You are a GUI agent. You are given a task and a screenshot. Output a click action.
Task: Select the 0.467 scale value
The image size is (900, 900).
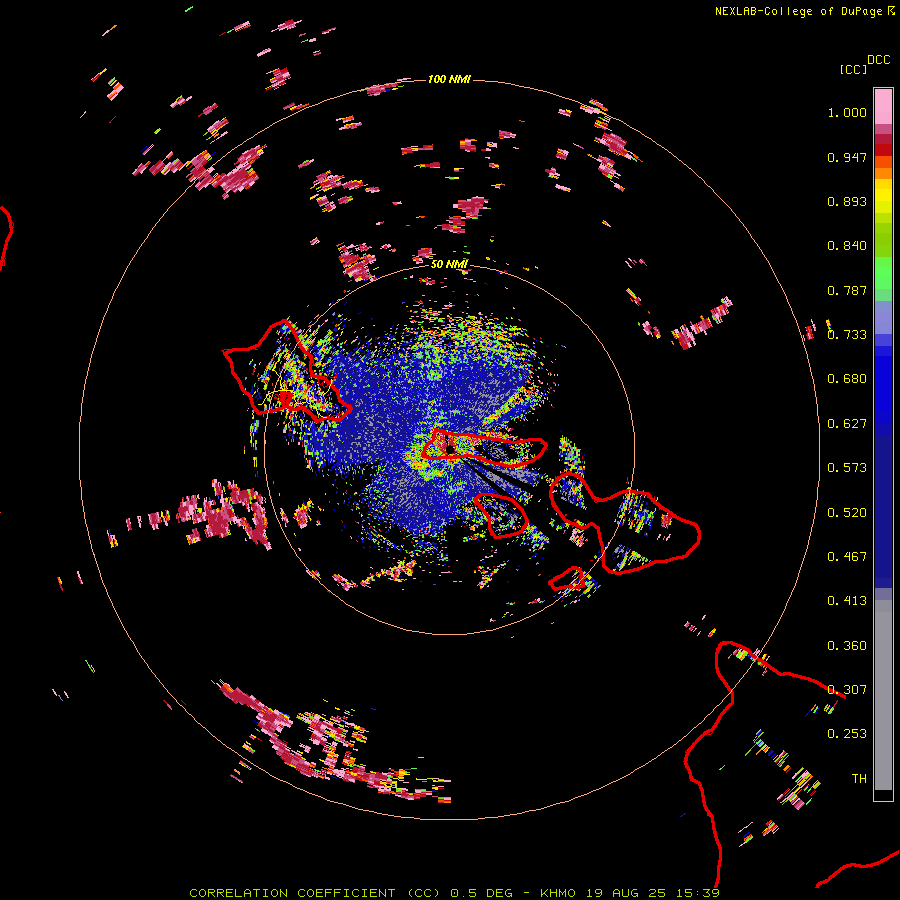[847, 557]
